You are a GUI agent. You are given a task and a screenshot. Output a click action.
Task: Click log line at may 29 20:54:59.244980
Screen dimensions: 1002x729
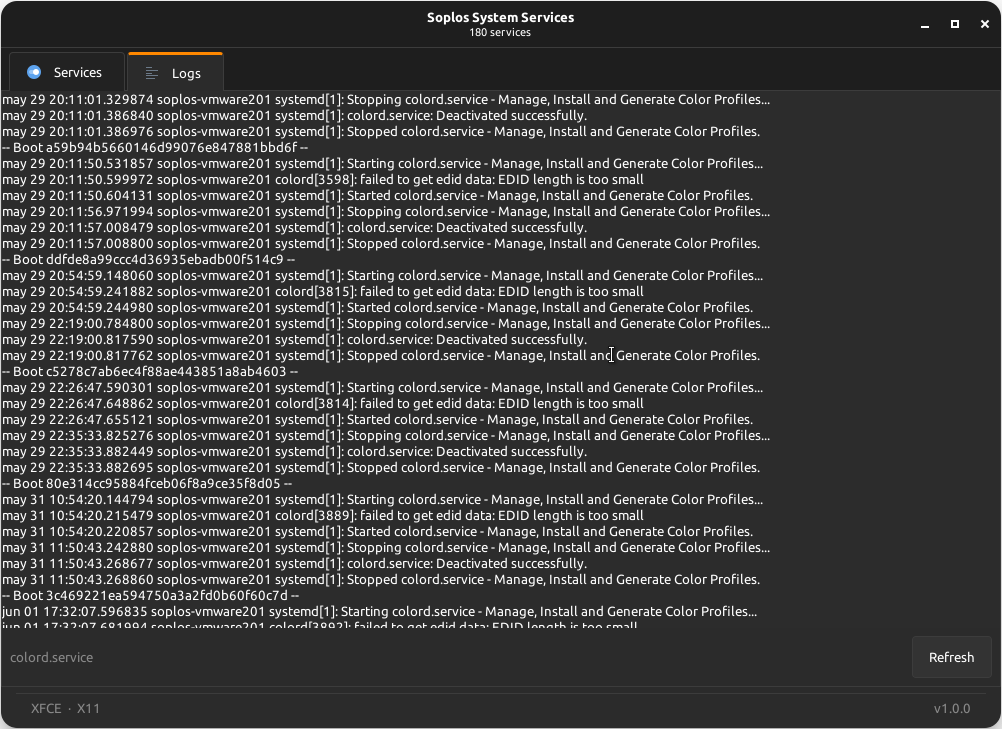(x=378, y=307)
